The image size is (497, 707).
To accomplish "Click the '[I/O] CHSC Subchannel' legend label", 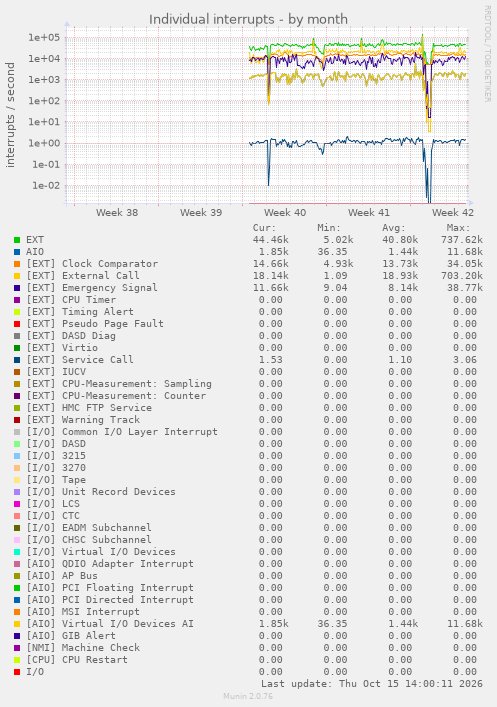I will coord(89,540).
